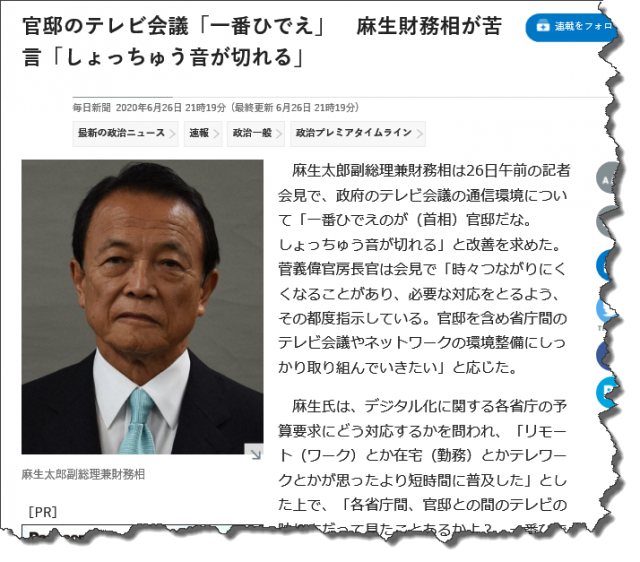Click the 毎日新聞 source name in dateline

pos(92,108)
